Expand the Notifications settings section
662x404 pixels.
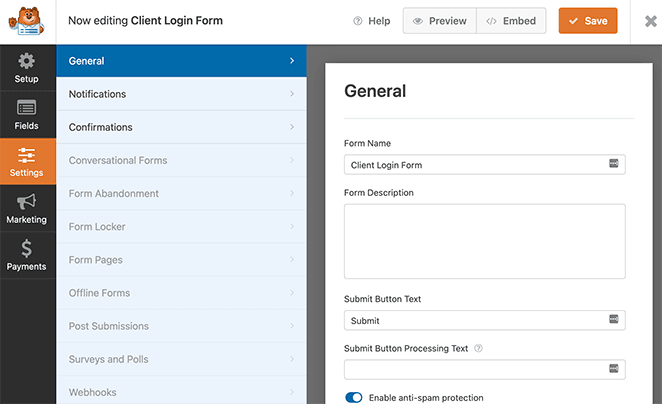pos(181,94)
